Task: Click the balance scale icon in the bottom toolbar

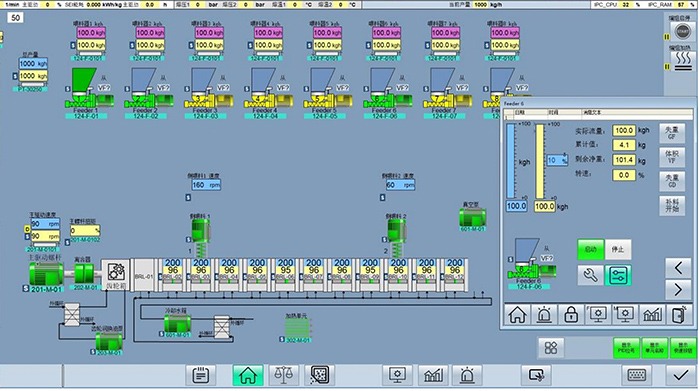Action: click(x=283, y=375)
